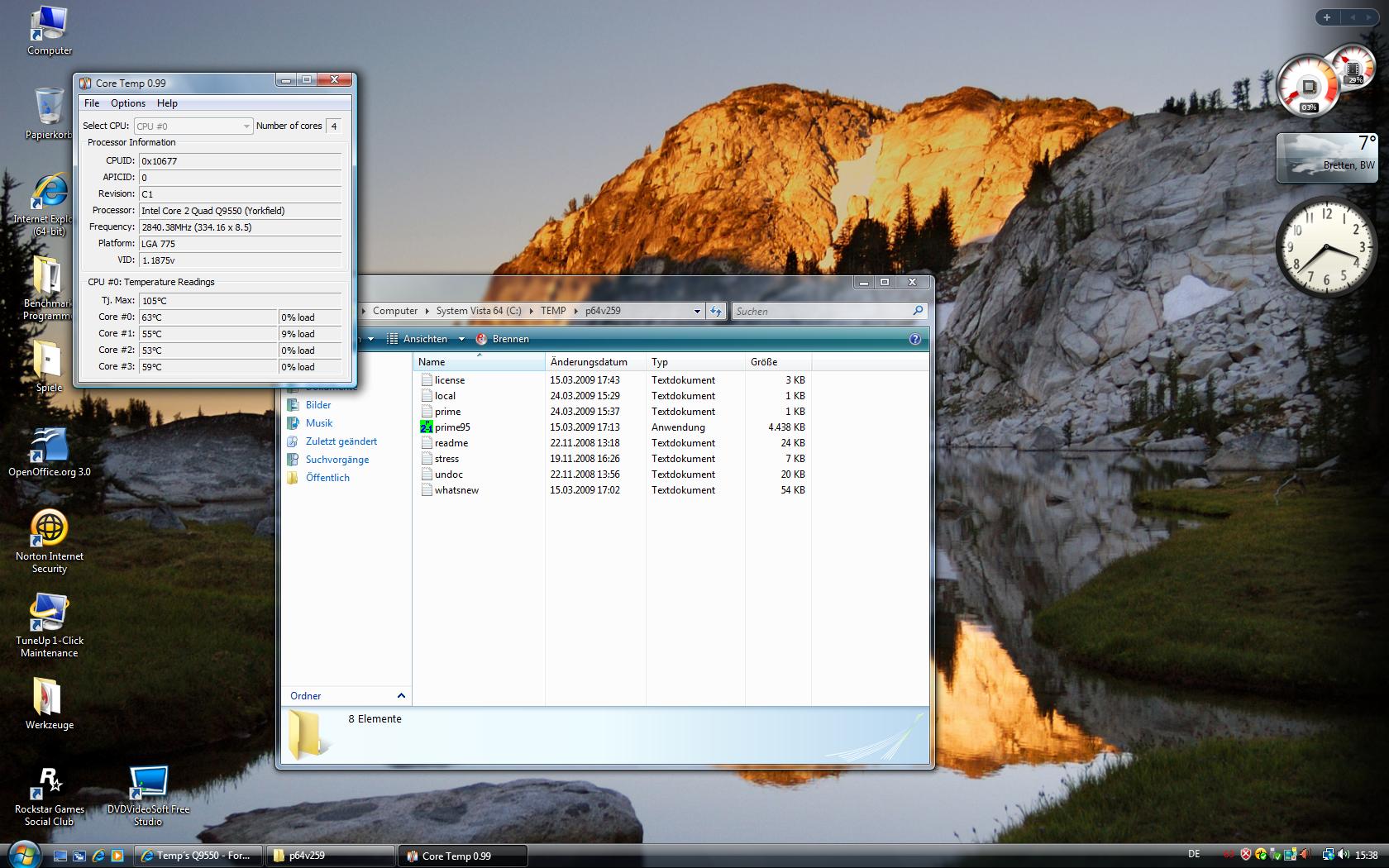Open the Ansichten views dropdown arrow
The height and width of the screenshot is (868, 1389).
(461, 339)
